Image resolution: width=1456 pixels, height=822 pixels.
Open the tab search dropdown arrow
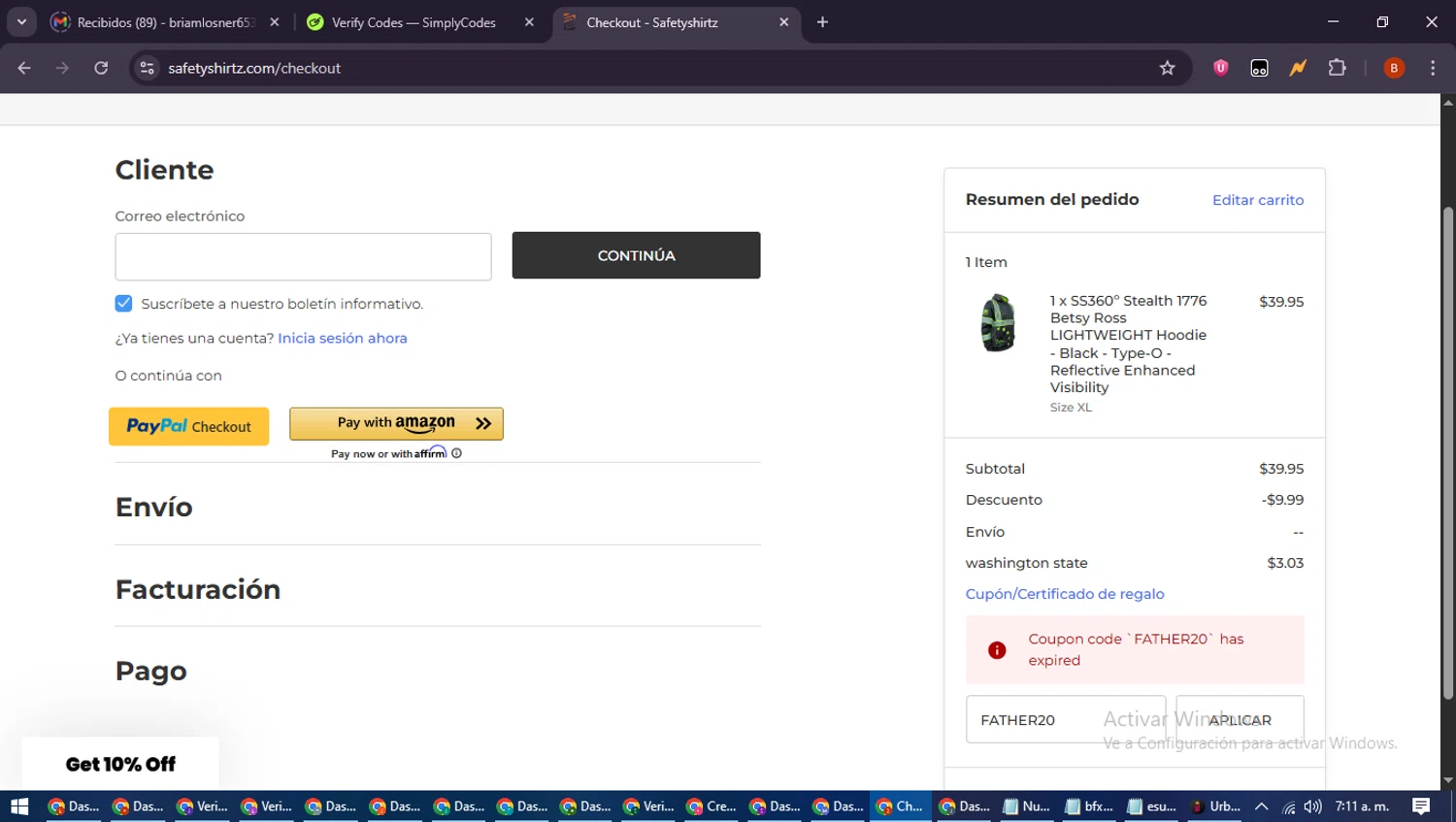pos(21,22)
